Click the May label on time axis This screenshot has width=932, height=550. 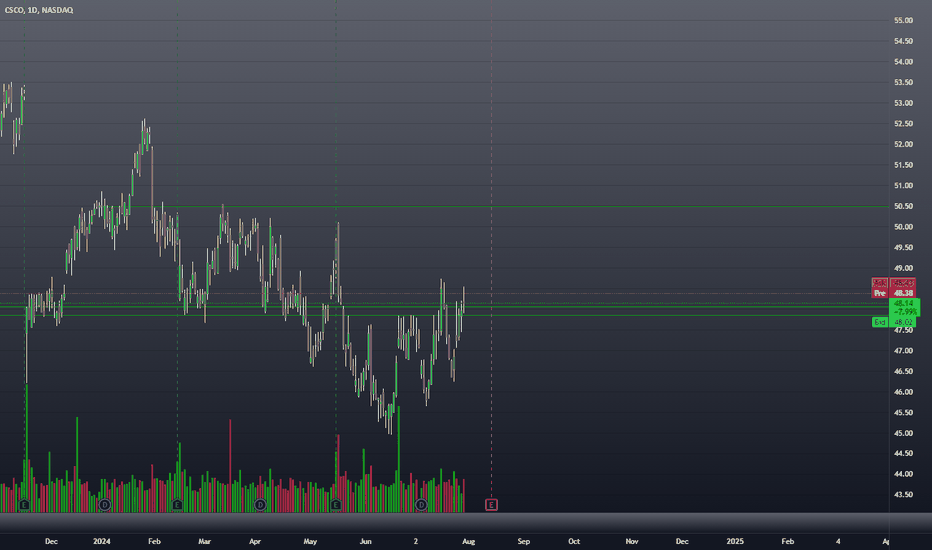tap(310, 541)
